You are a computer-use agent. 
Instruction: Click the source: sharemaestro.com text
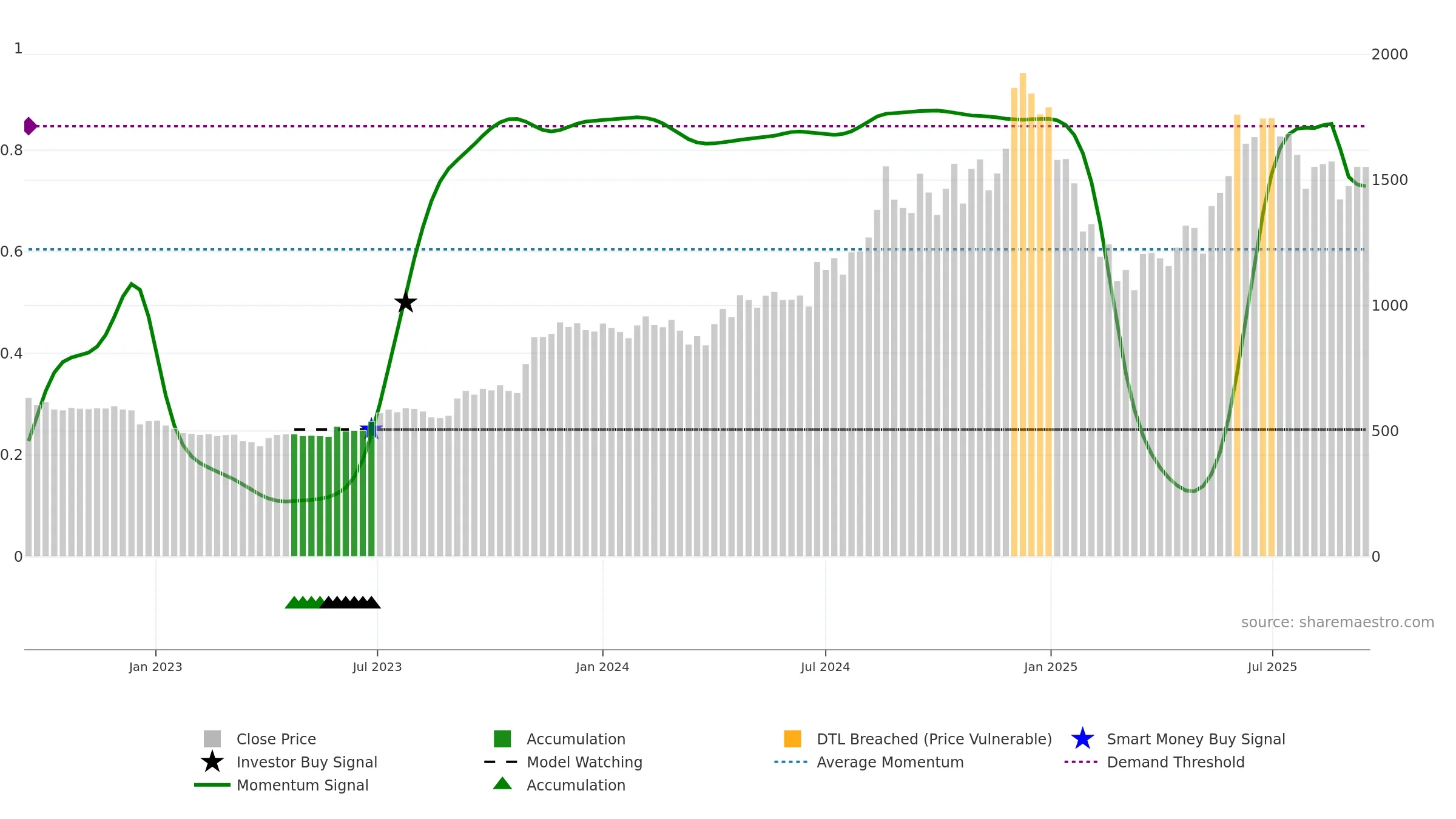pyautogui.click(x=1338, y=622)
